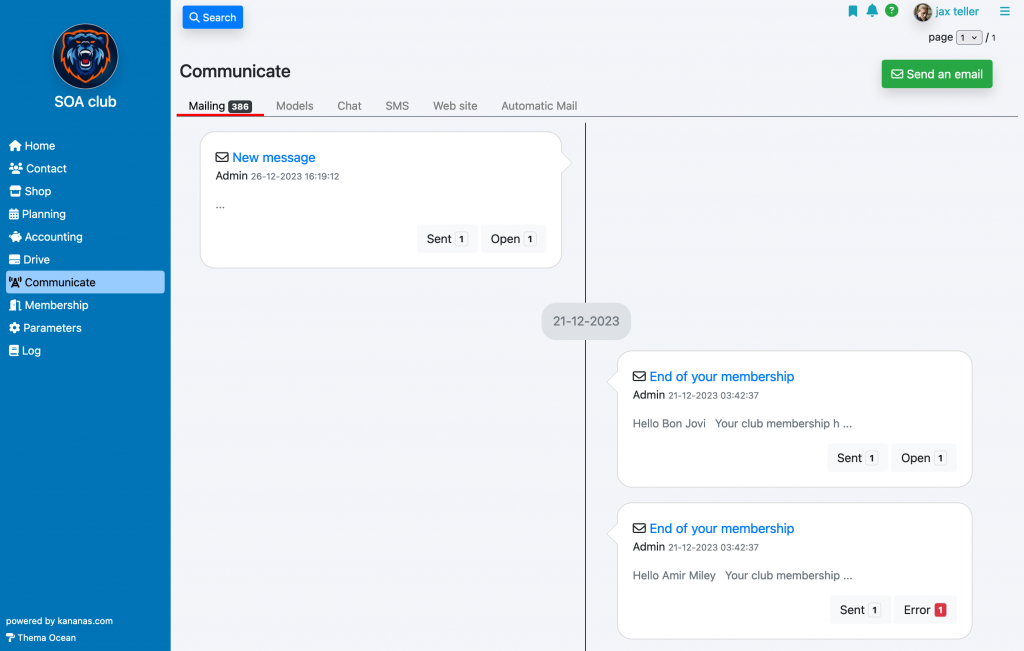Open the hamburger menu icon at top right
This screenshot has height=651, width=1024.
[1004, 12]
